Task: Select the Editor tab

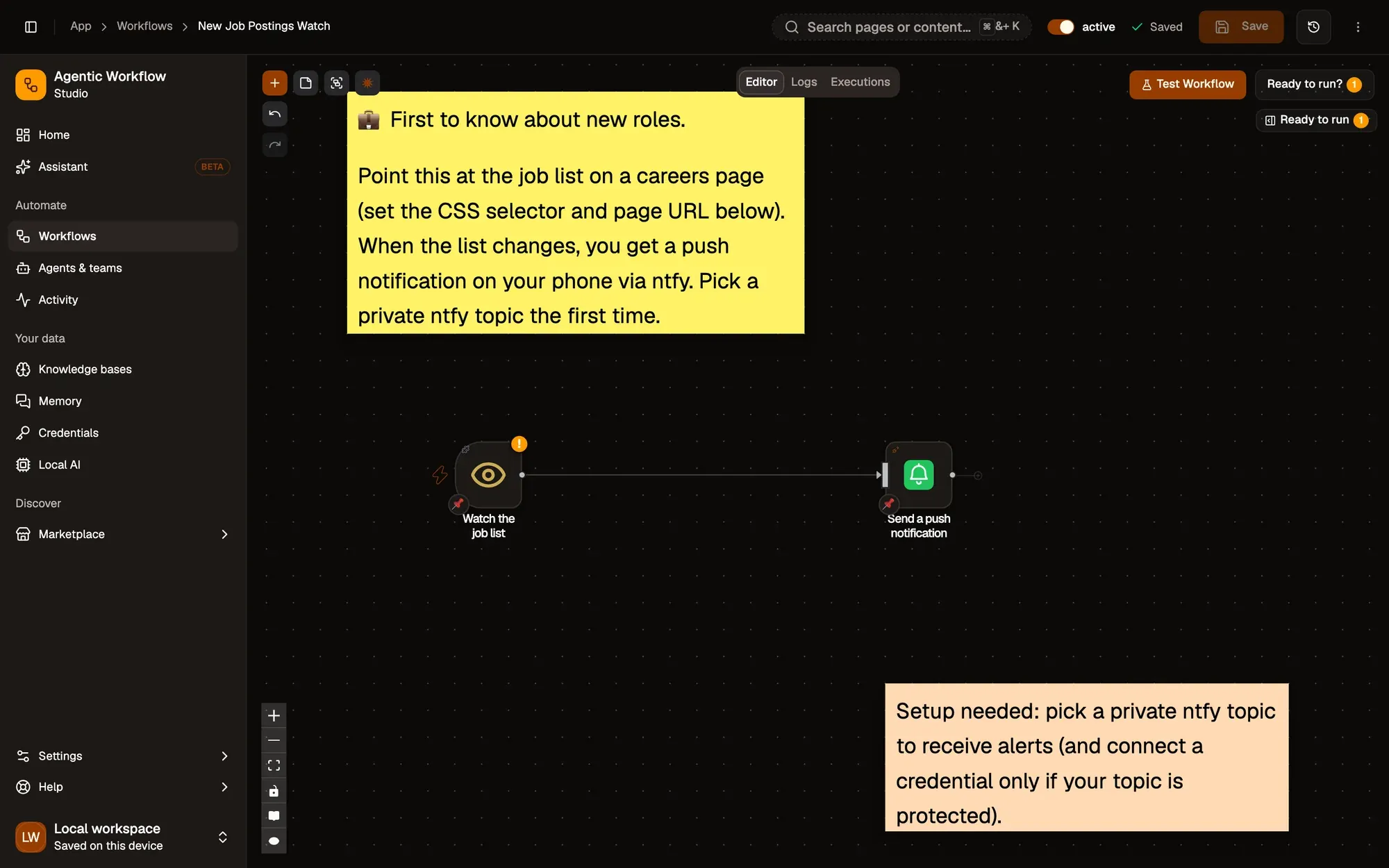Action: [x=761, y=82]
